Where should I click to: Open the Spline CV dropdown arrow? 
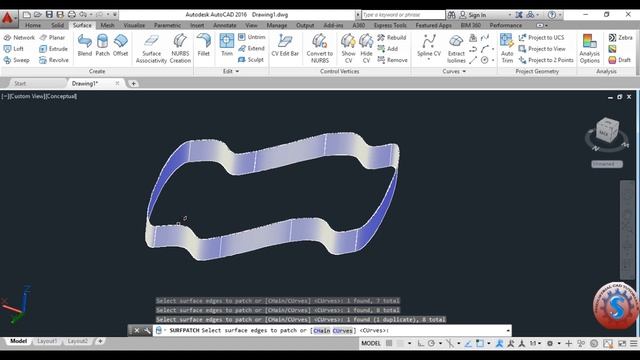tap(429, 60)
